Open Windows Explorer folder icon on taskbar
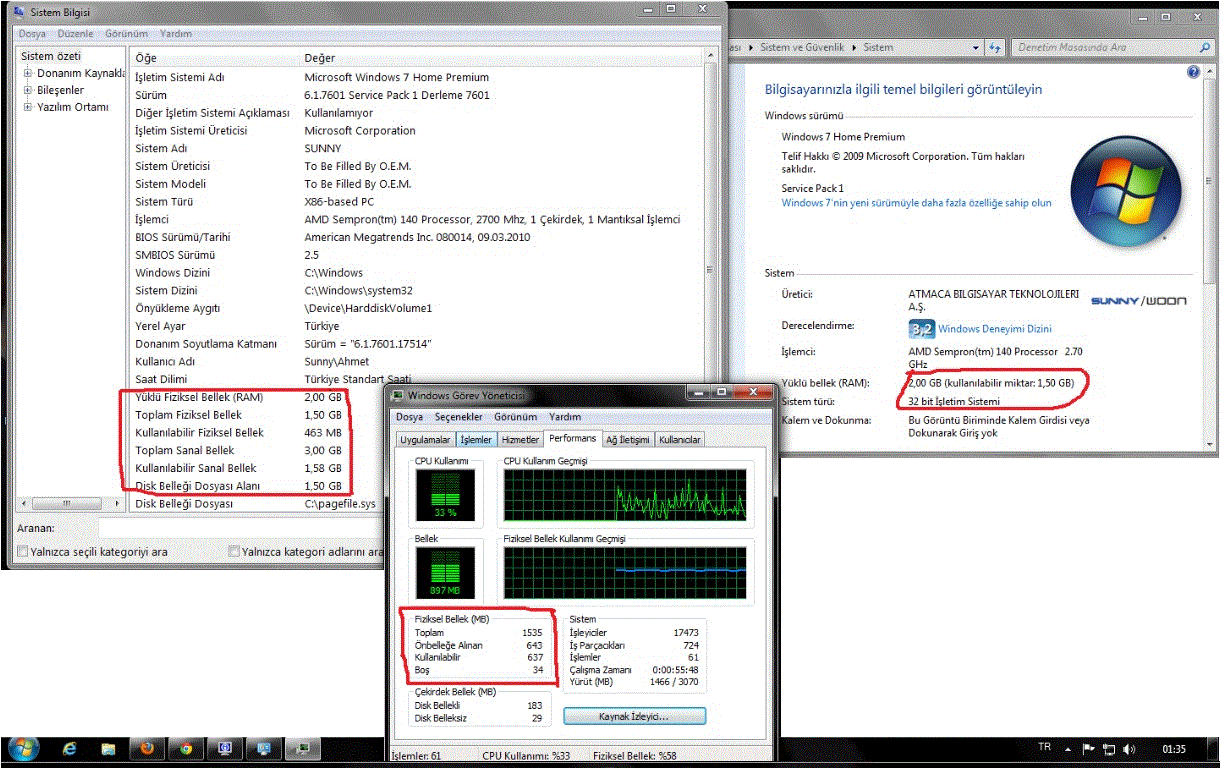The height and width of the screenshot is (771, 1222). click(x=108, y=749)
